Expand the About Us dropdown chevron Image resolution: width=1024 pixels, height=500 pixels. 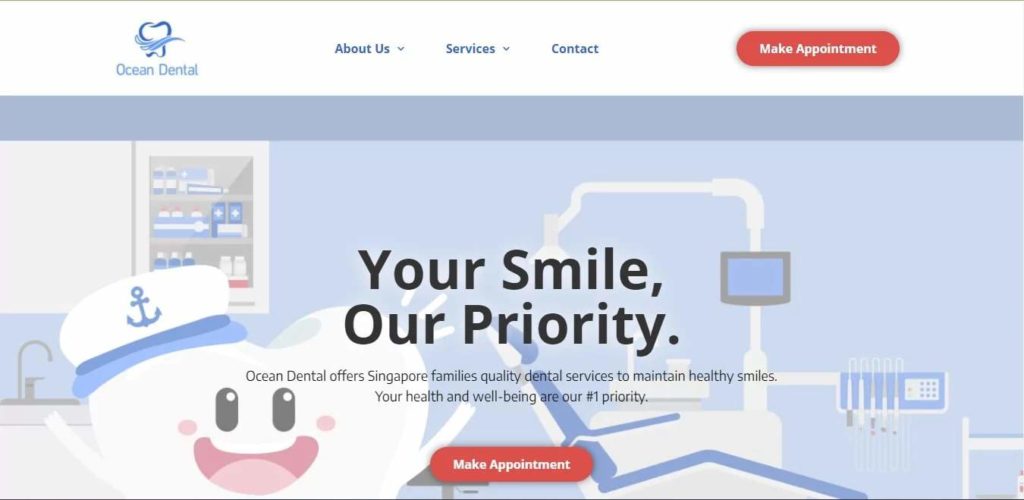click(401, 49)
